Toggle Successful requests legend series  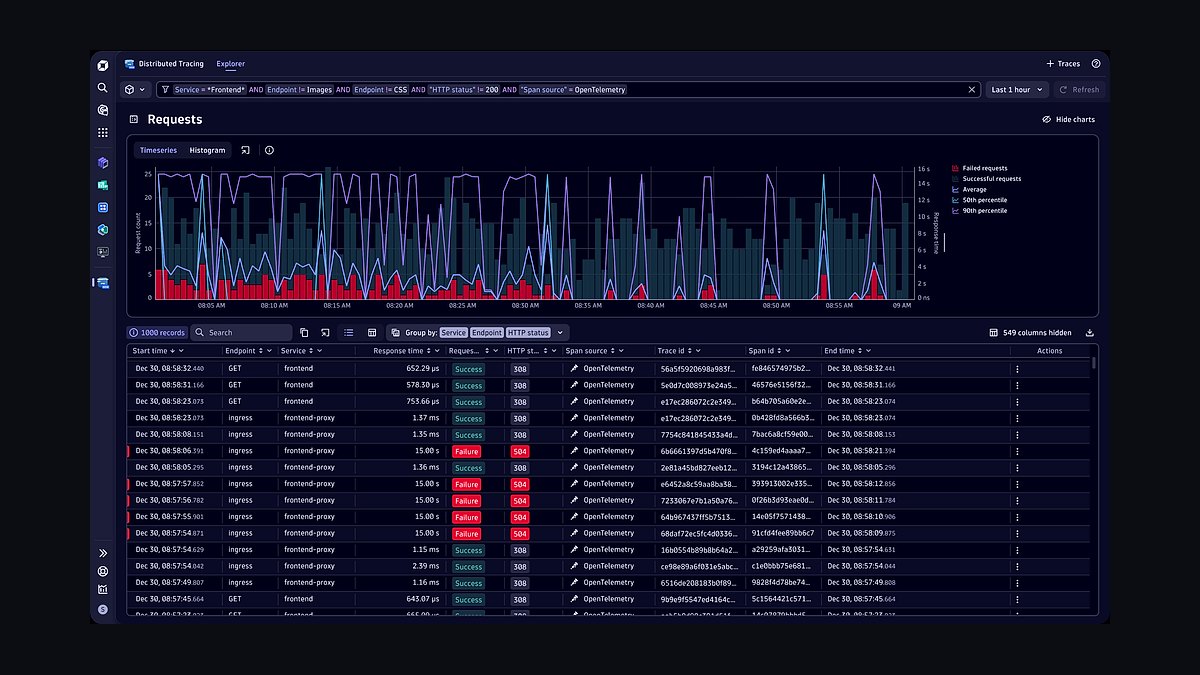click(986, 179)
